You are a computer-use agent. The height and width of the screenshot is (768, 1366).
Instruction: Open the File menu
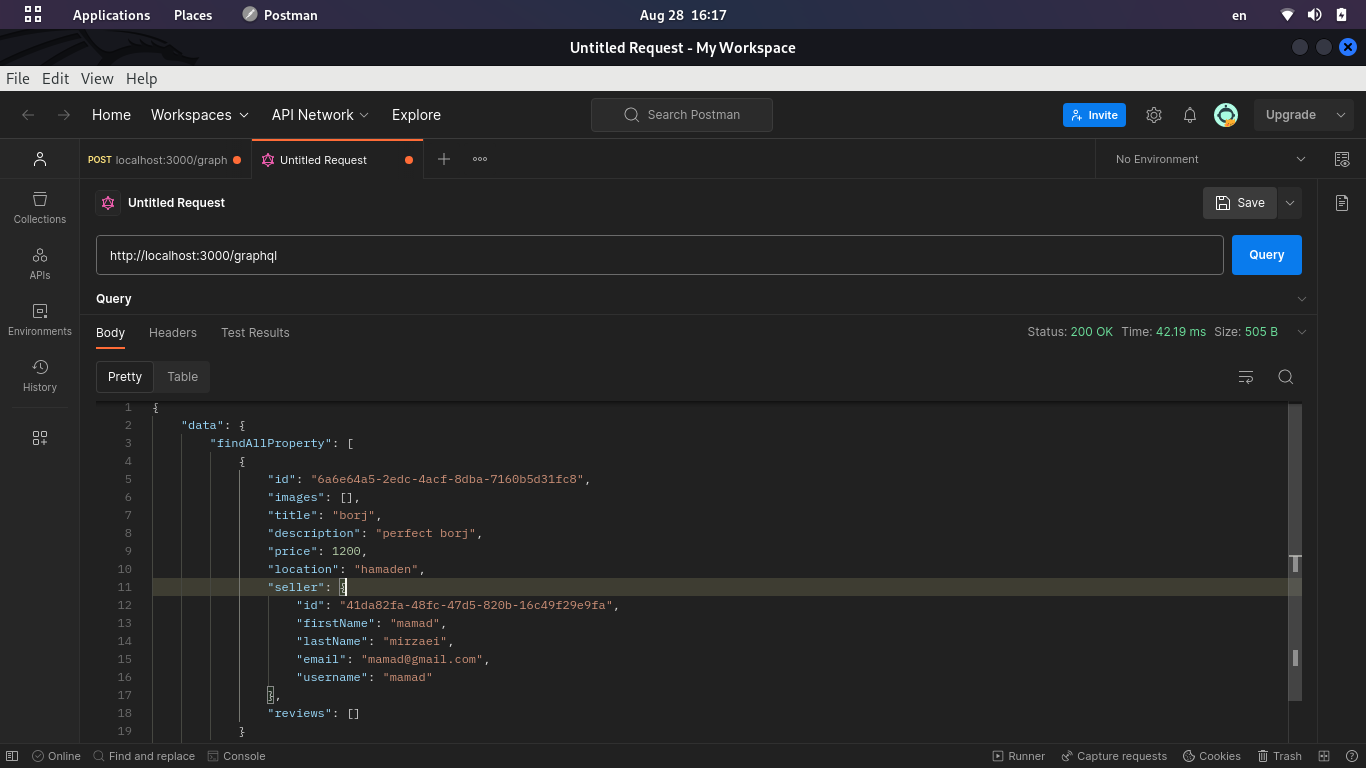(18, 78)
